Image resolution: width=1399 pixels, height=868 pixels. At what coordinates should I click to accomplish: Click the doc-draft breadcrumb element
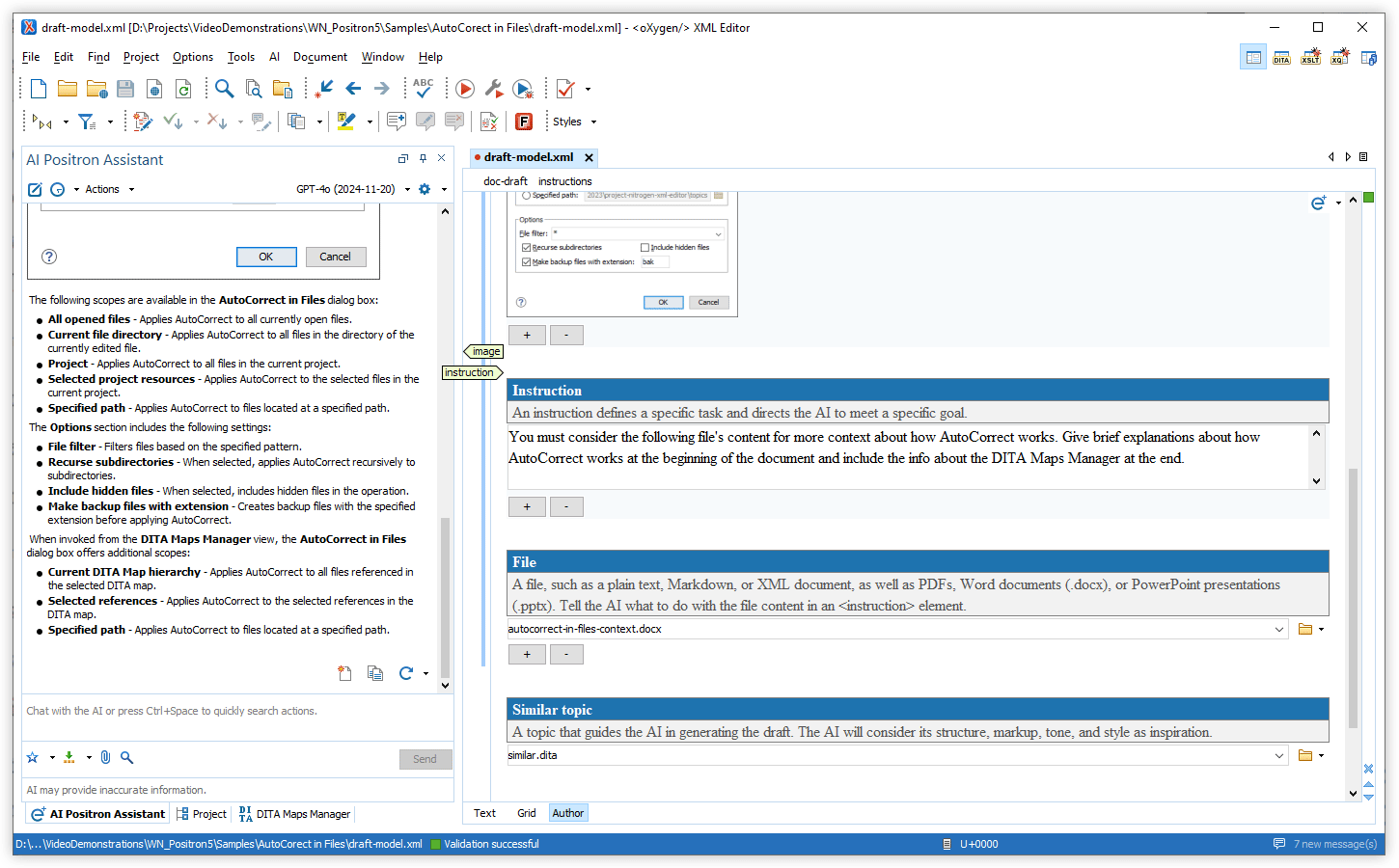pos(506,181)
